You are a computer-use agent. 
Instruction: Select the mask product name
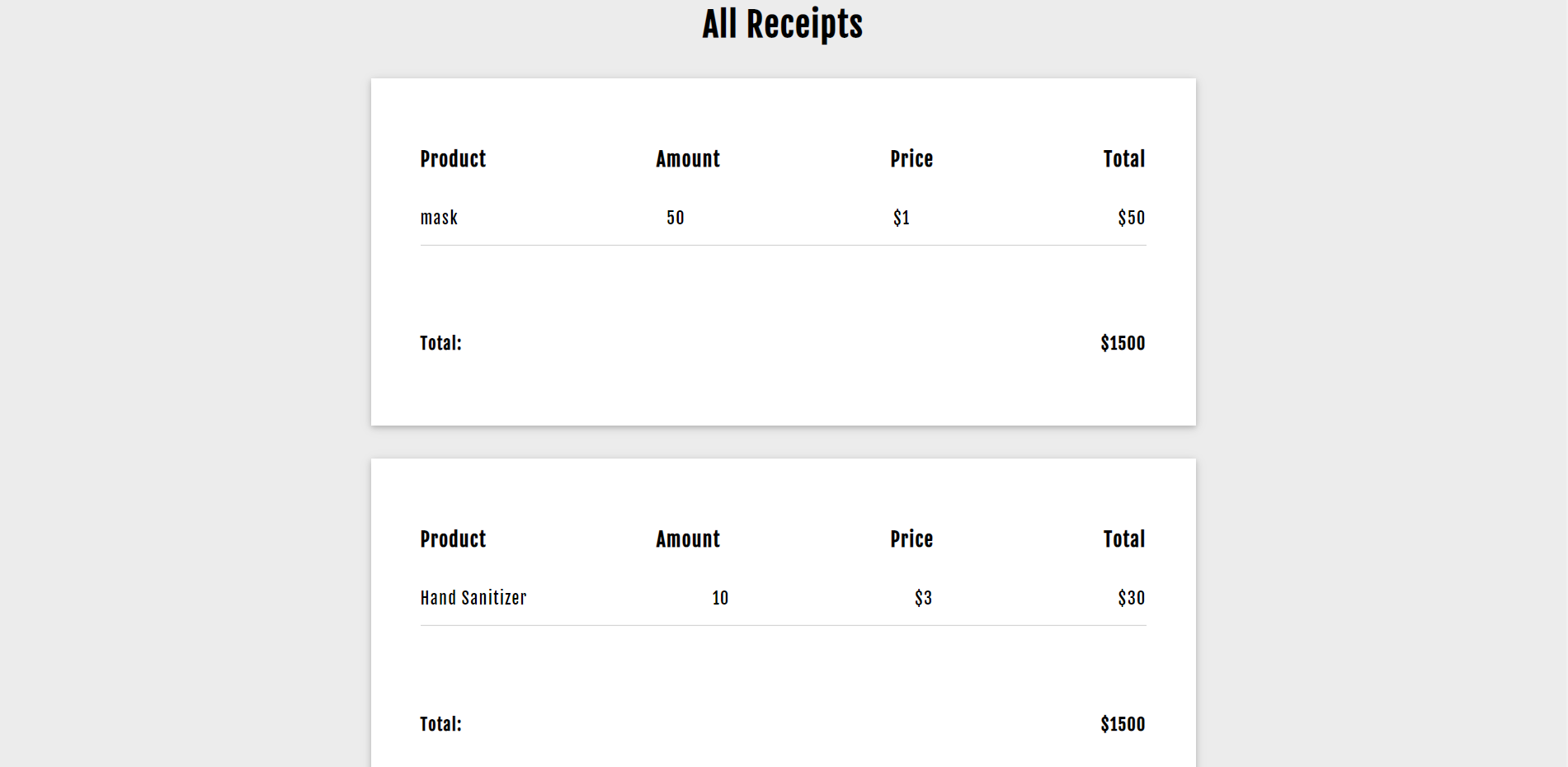(x=439, y=218)
